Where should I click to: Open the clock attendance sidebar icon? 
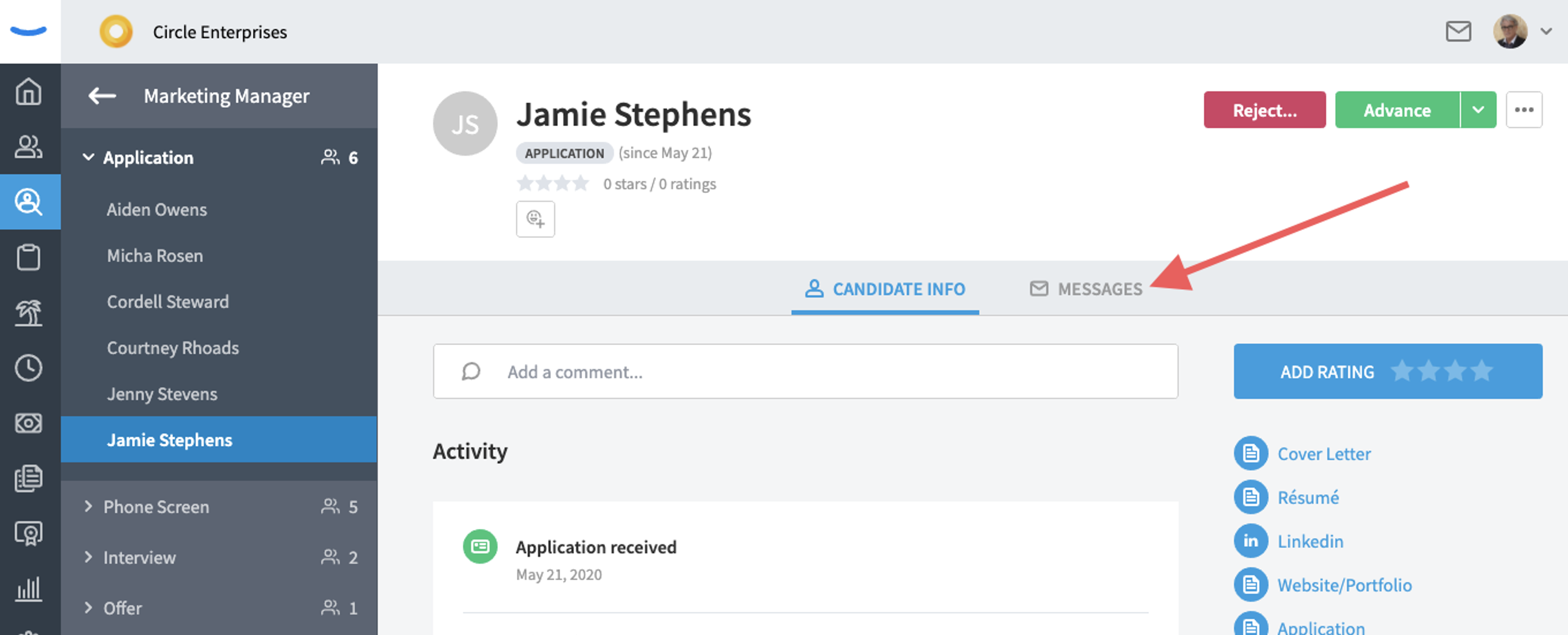[29, 368]
